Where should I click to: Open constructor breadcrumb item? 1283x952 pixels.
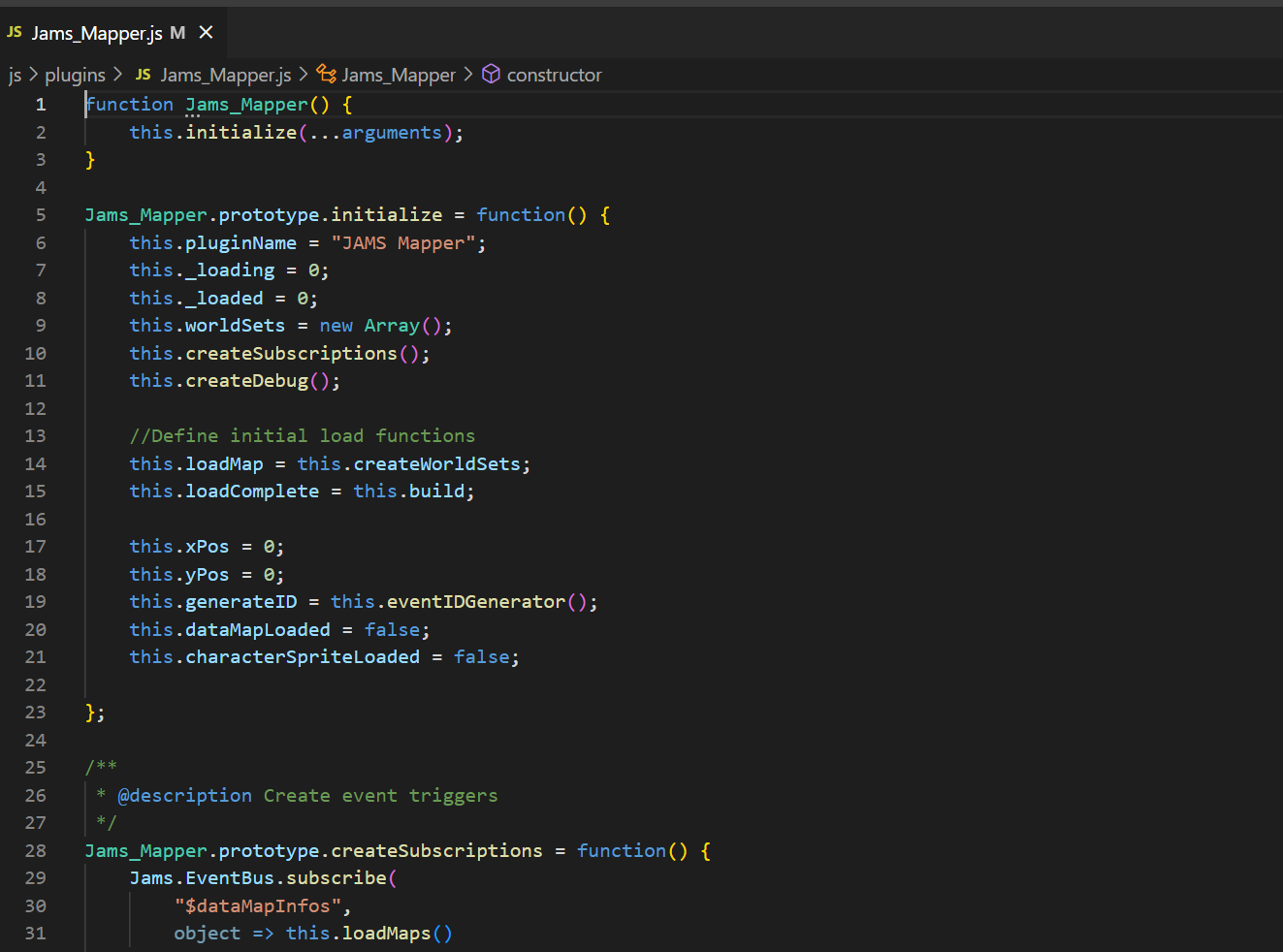pos(554,75)
